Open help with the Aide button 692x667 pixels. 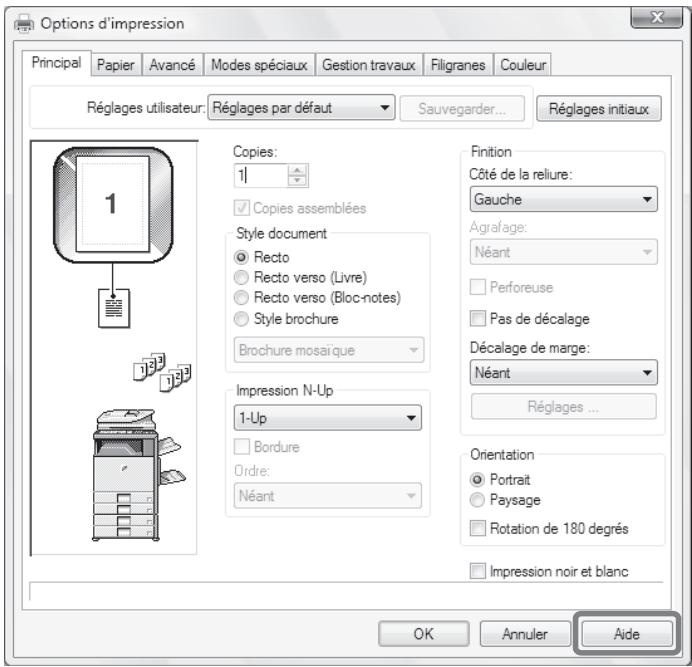[x=627, y=633]
